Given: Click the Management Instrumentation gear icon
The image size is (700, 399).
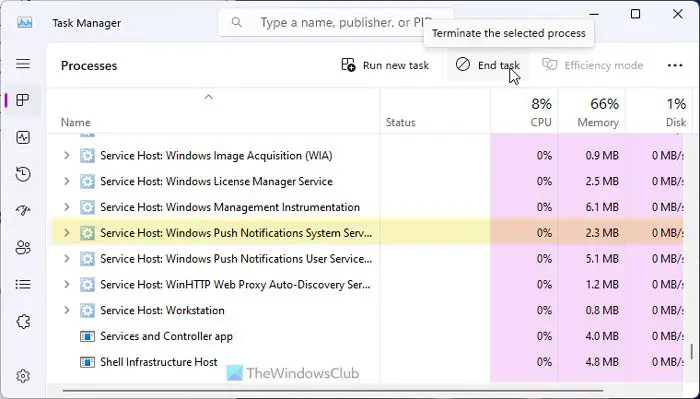Looking at the screenshot, I should (x=87, y=207).
